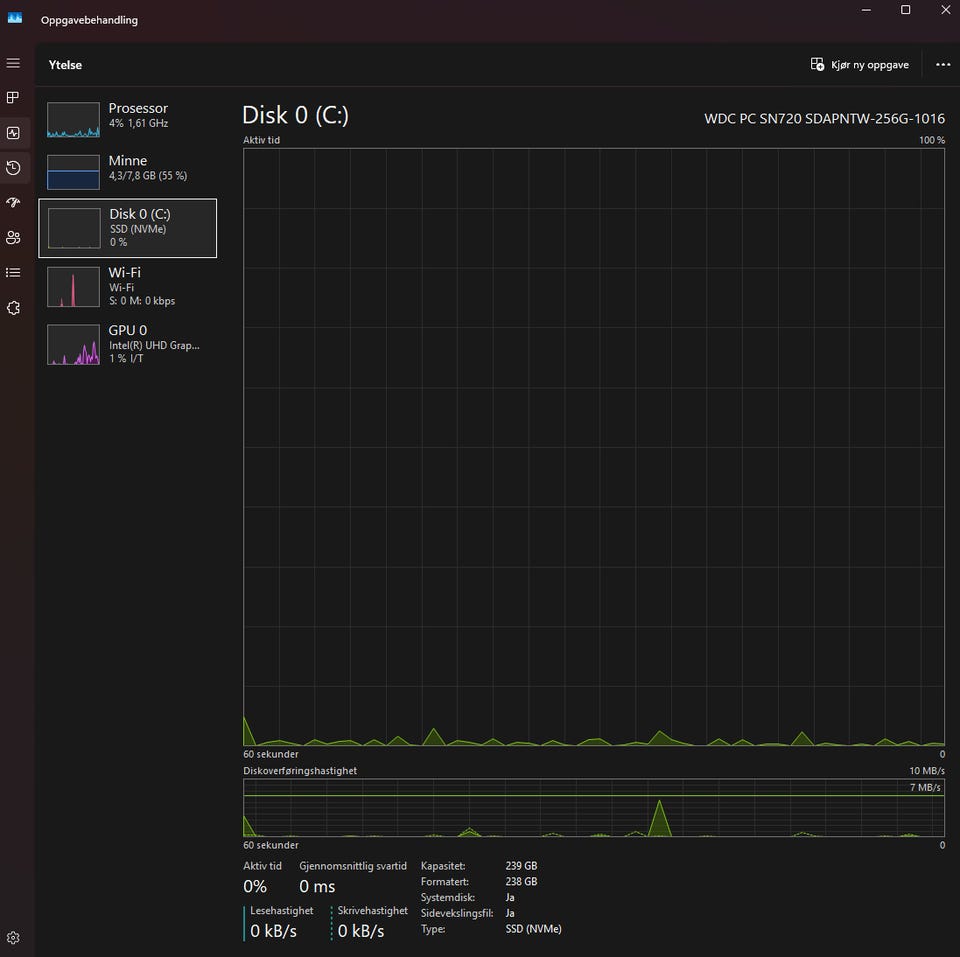
Task: Click the Lesehastighet value '0 kB/s'
Action: click(x=274, y=931)
